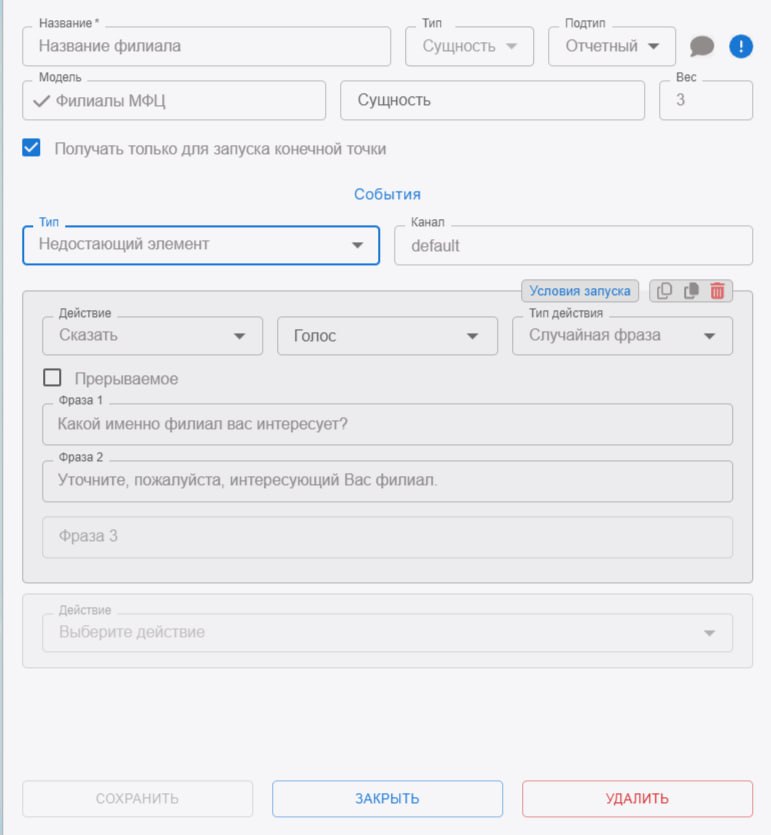771x835 pixels.
Task: Click the Условия запуска button
Action: click(x=580, y=291)
